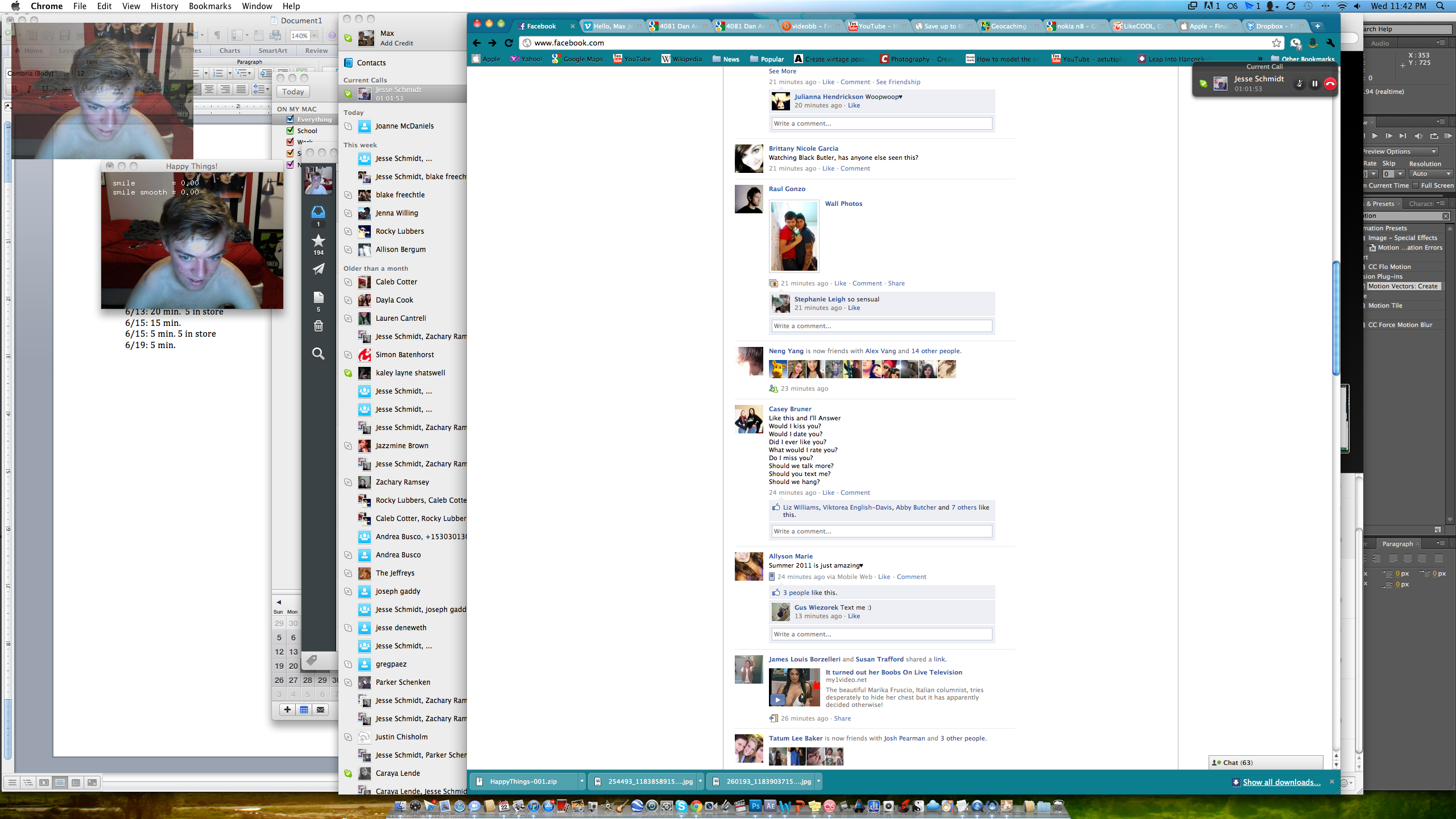1456x819 pixels.
Task: Open Wi-Fi status menu
Action: [1342, 6]
